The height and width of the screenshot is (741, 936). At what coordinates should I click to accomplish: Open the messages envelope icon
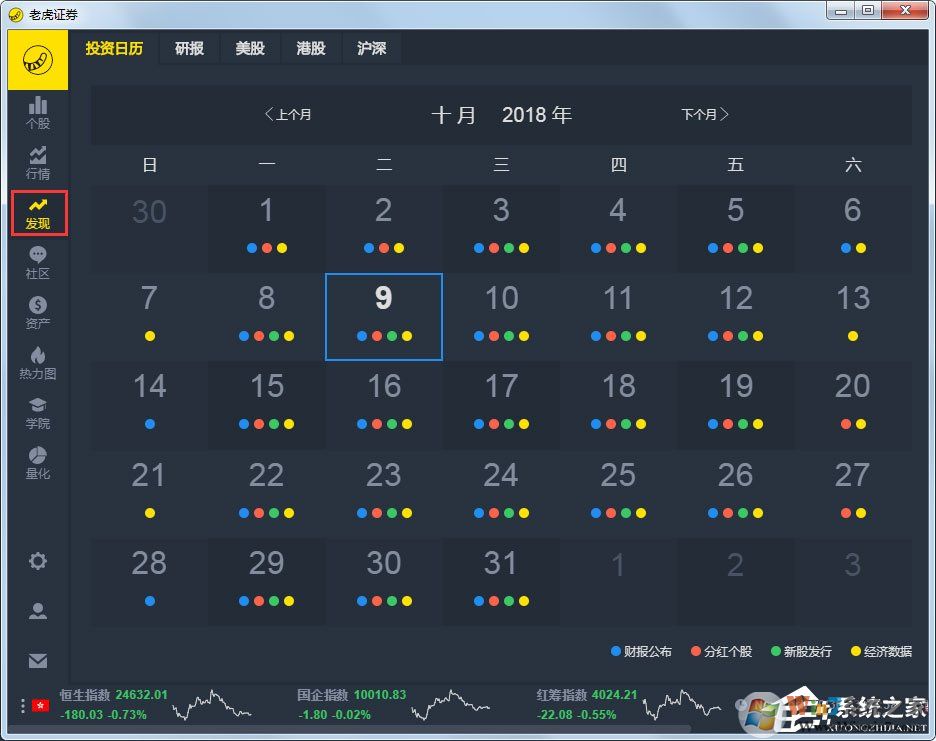click(x=37, y=661)
